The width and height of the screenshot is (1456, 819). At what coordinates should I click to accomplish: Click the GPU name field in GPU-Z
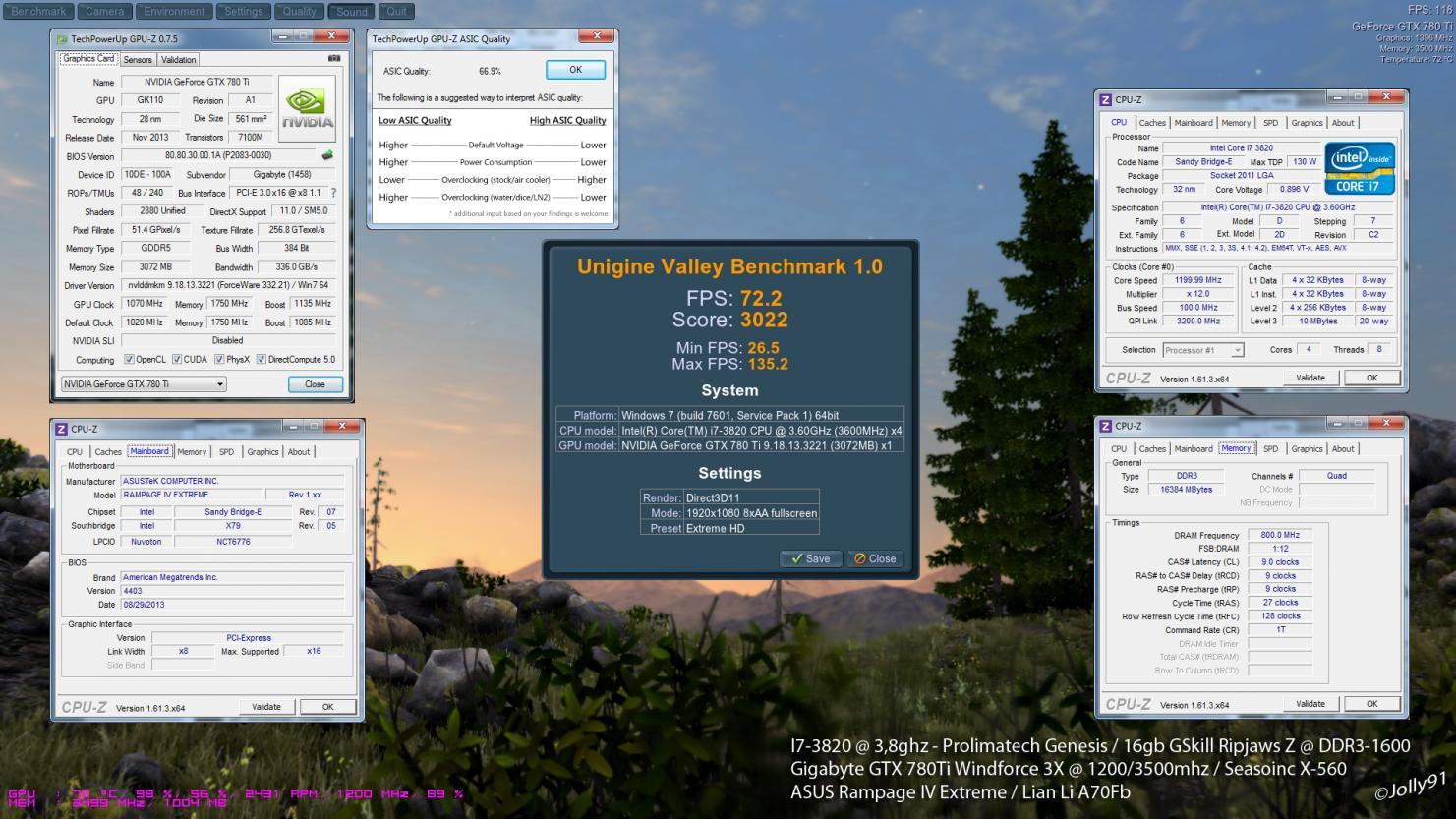tap(197, 83)
